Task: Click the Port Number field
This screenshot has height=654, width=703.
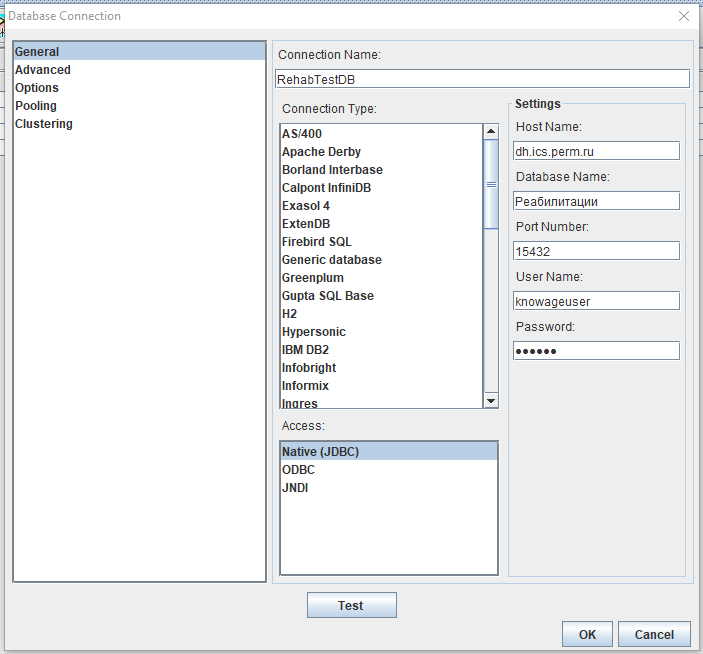Action: click(596, 251)
